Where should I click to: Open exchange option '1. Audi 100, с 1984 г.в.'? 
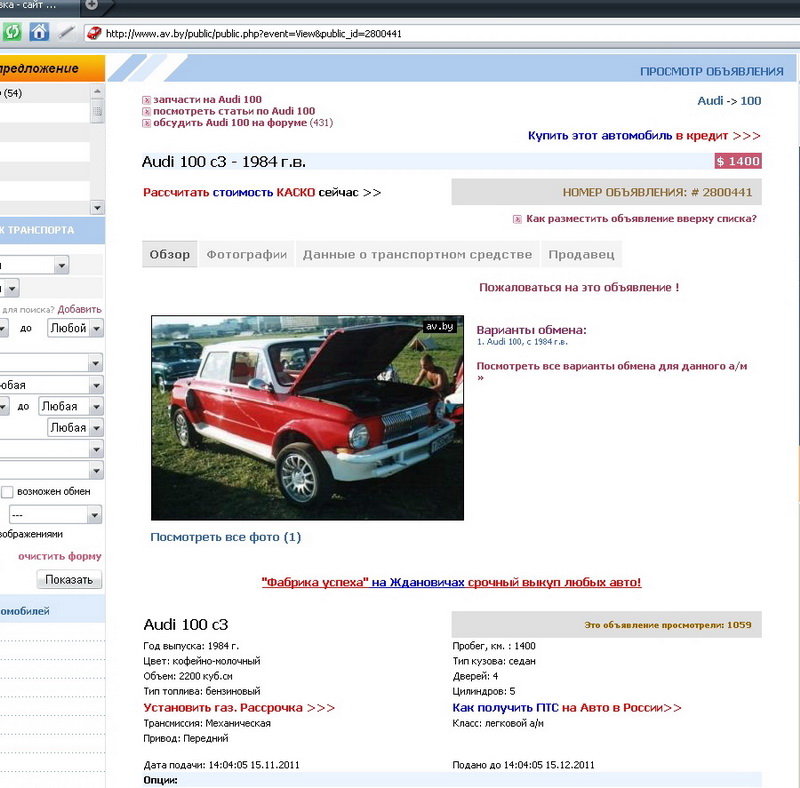pos(522,342)
